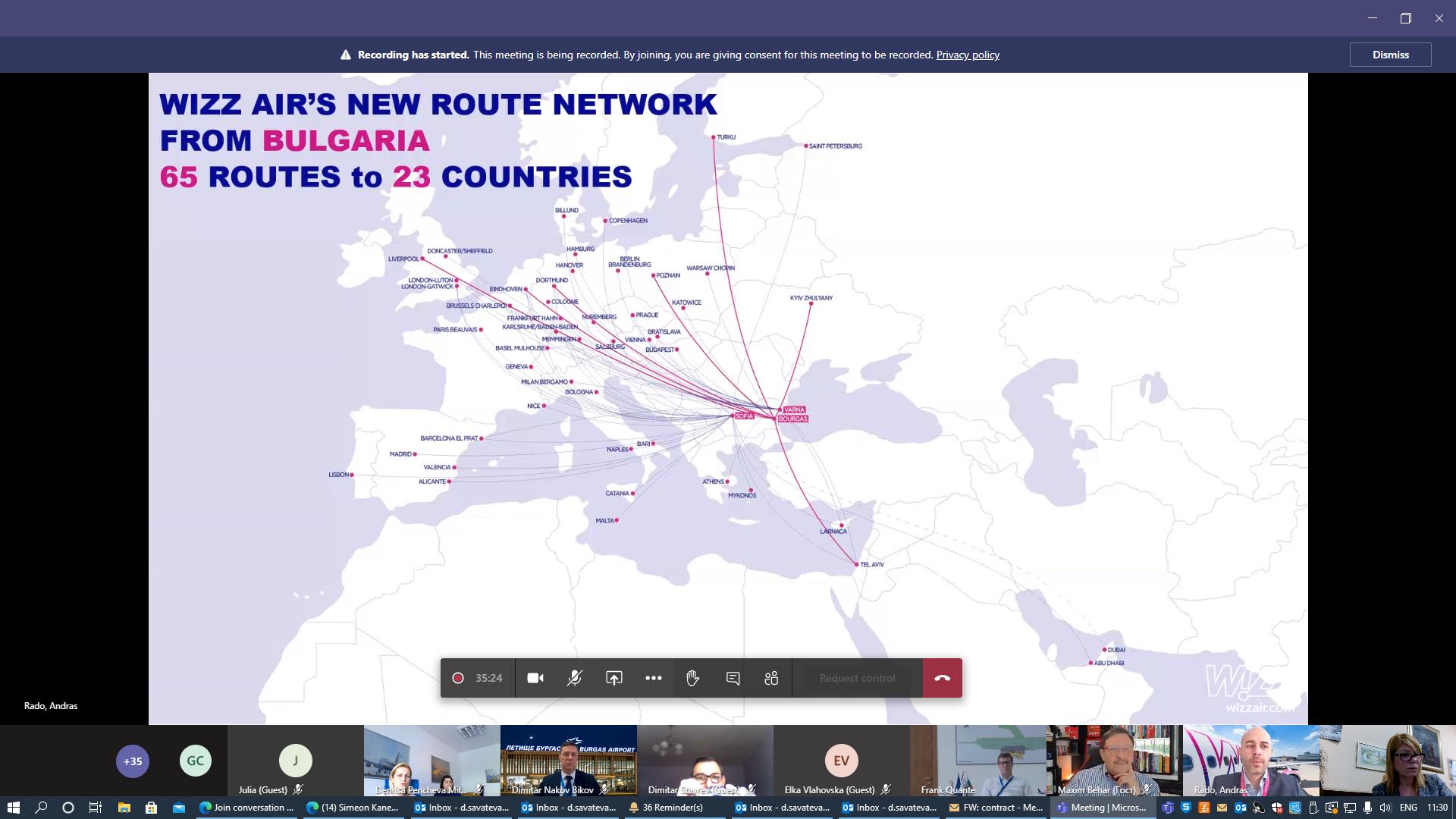
Task: Show the meeting chat conversation
Action: [733, 678]
